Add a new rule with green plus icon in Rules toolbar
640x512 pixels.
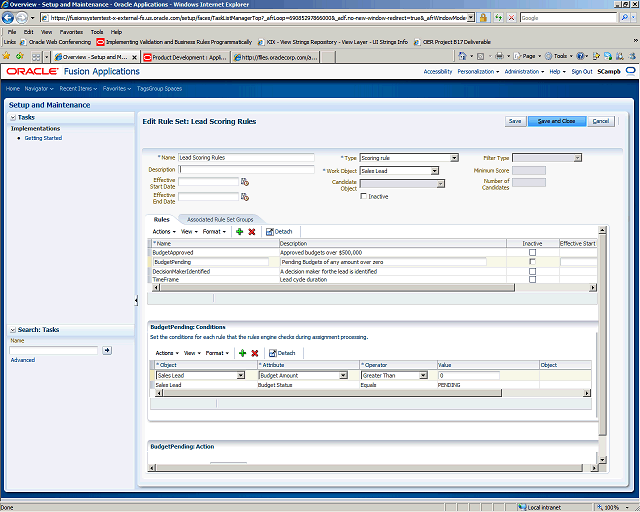[x=240, y=232]
